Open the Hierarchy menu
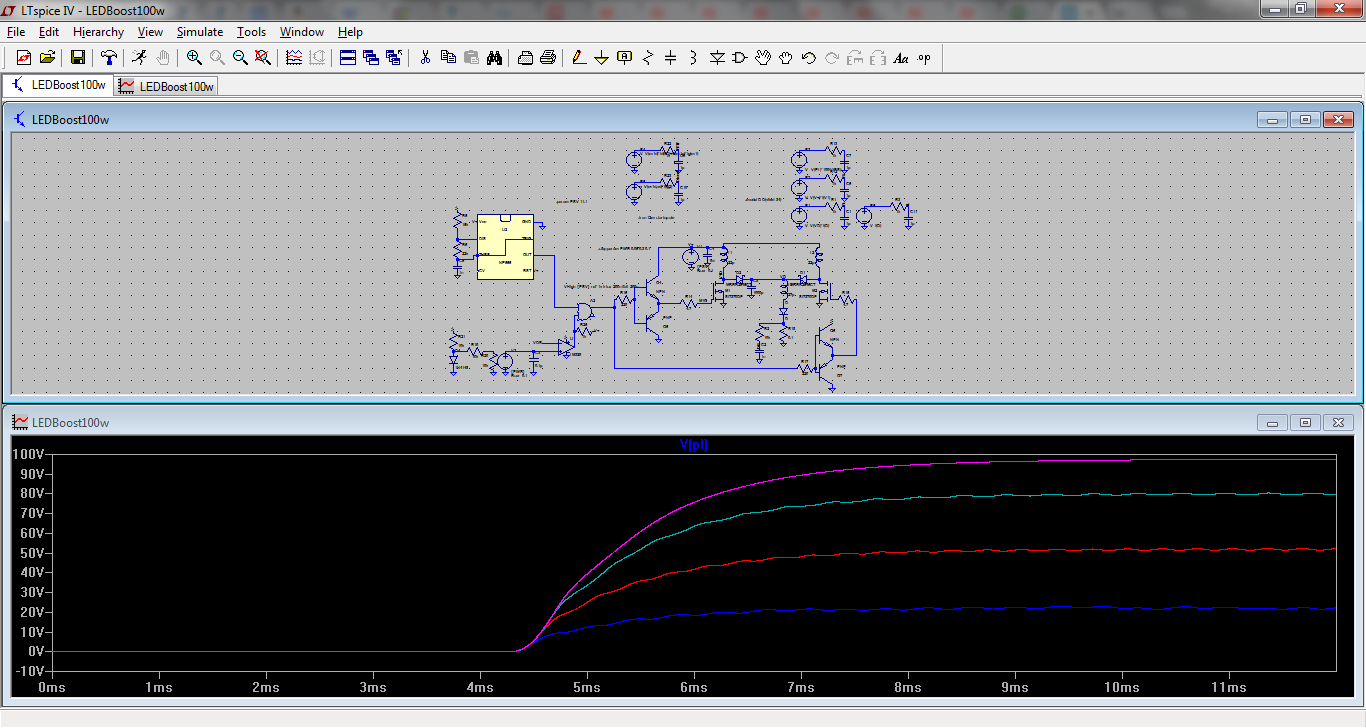The height and width of the screenshot is (728, 1366). point(98,32)
